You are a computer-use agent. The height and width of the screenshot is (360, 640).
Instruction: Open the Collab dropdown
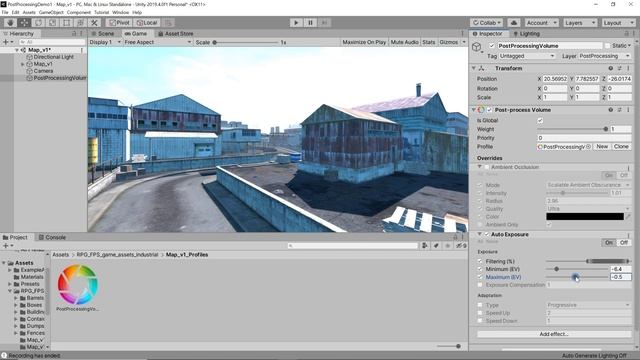487,23
